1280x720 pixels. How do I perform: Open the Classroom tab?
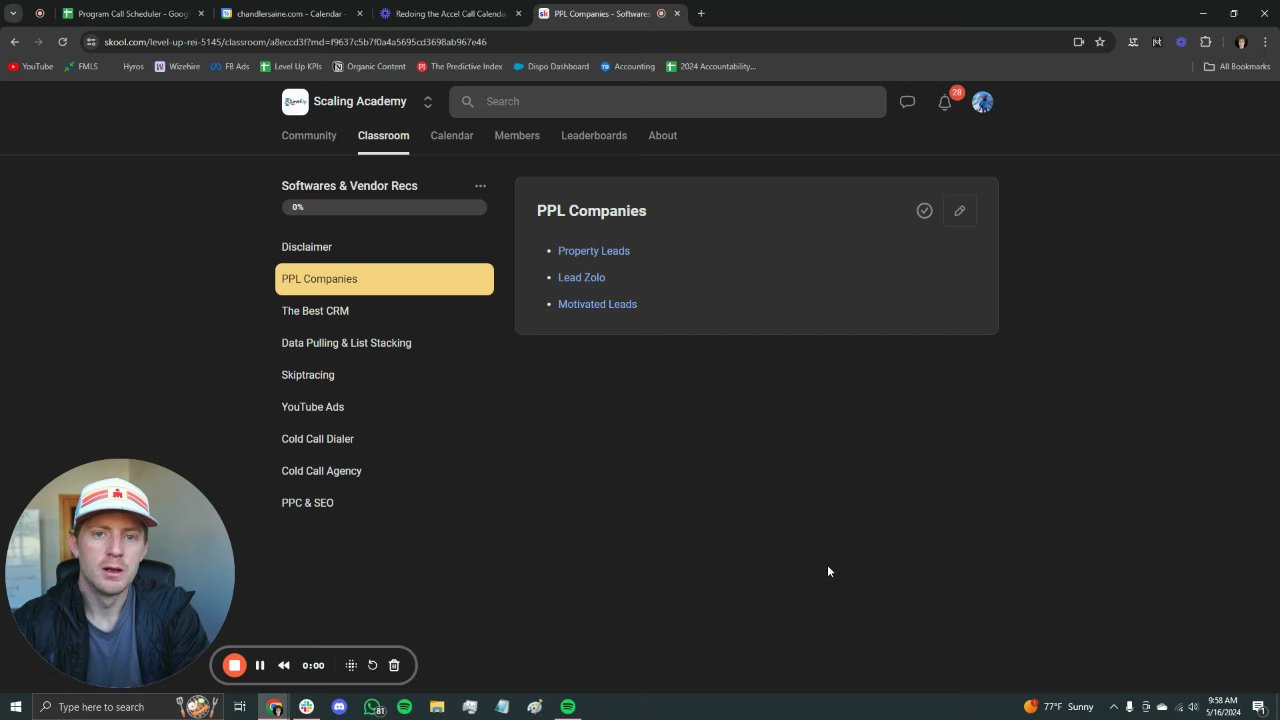point(384,136)
